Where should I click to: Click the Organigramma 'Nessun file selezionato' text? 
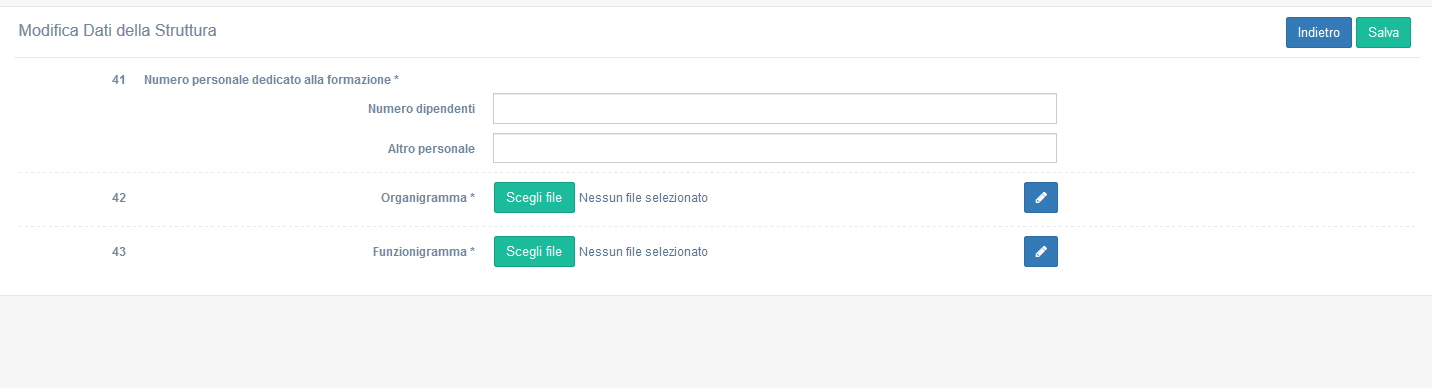[x=643, y=198]
